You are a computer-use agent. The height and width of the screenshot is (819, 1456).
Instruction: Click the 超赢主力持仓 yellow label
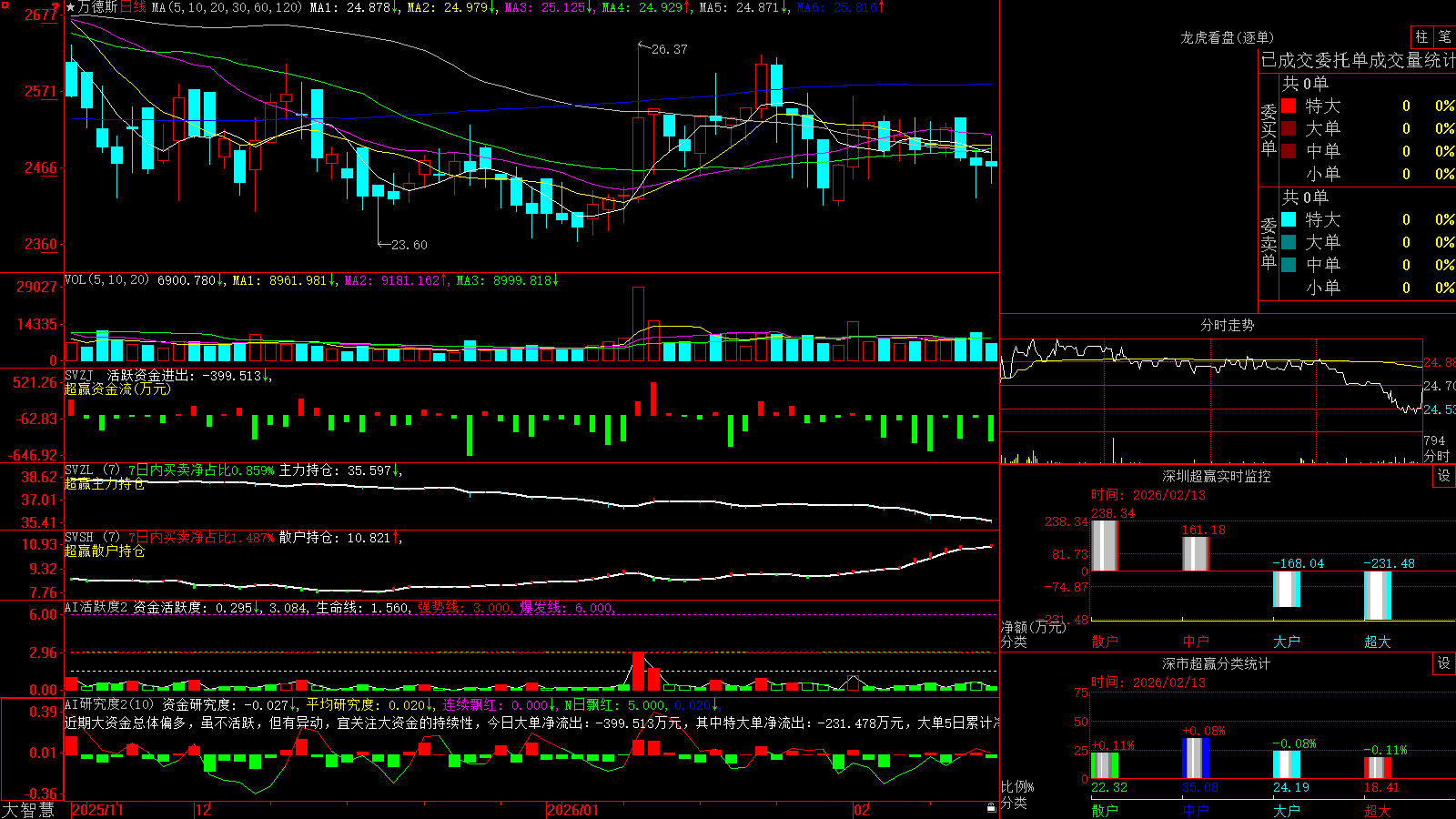[x=105, y=483]
